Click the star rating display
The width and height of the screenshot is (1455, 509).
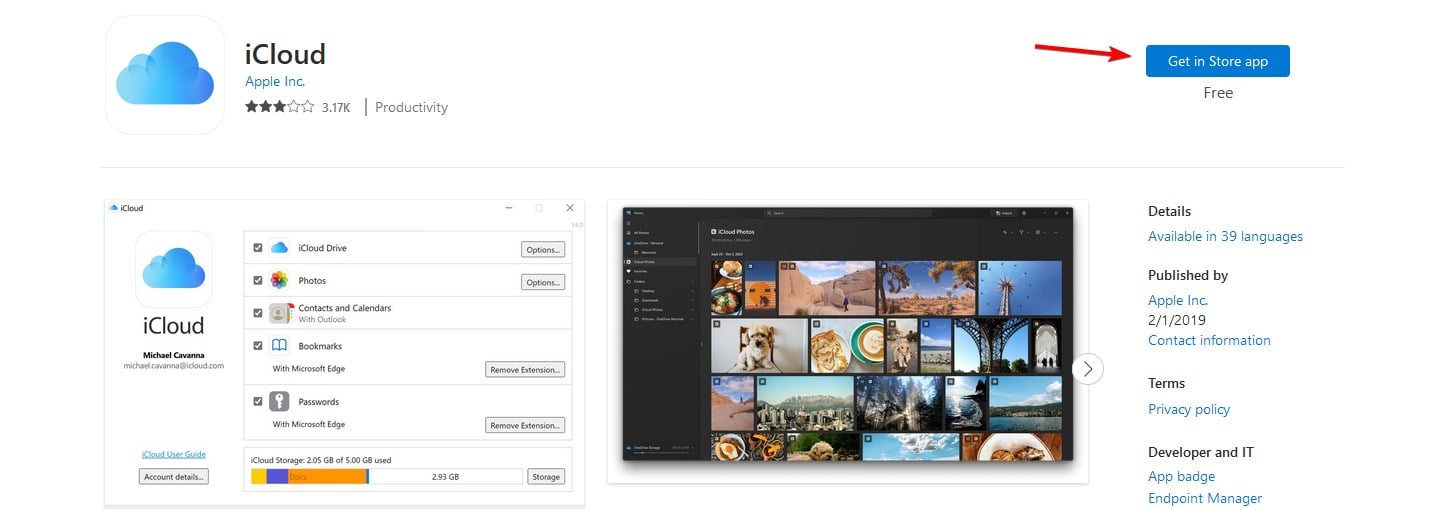coord(279,106)
